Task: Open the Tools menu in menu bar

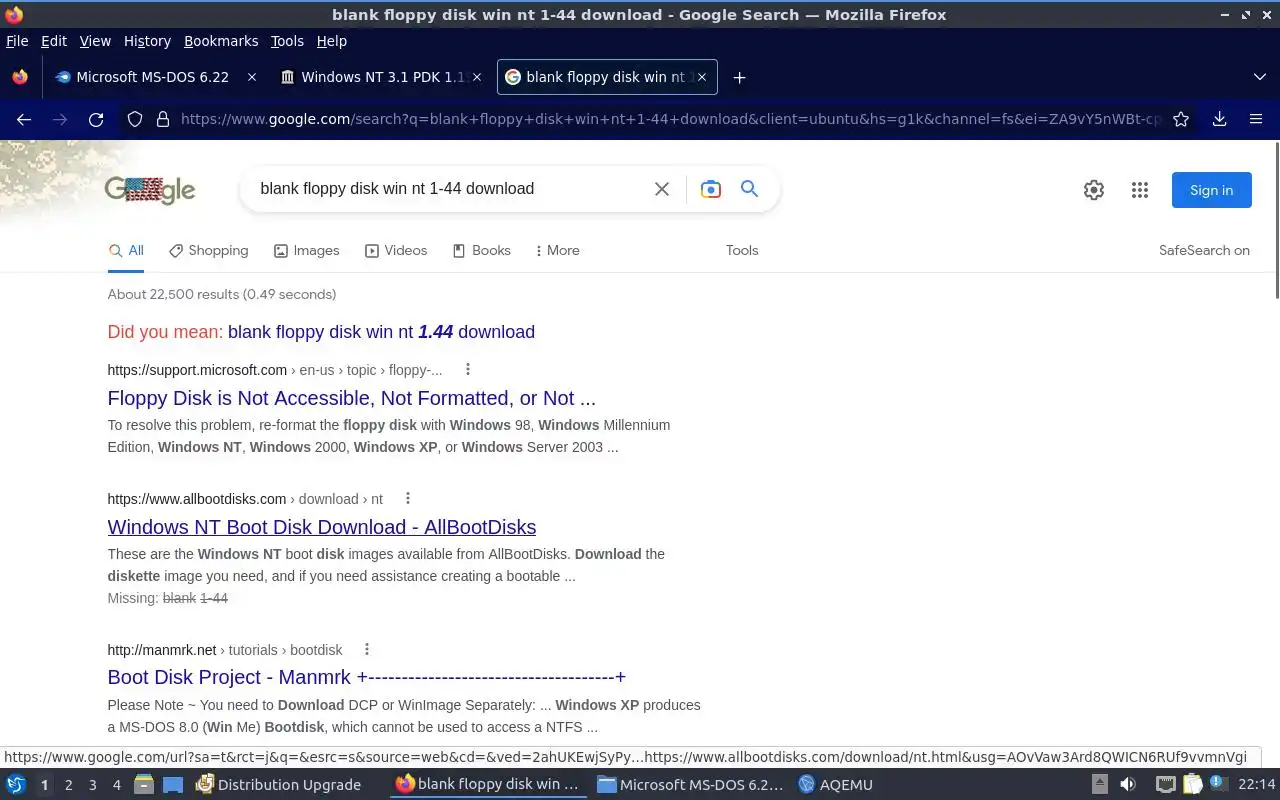Action: point(287,41)
